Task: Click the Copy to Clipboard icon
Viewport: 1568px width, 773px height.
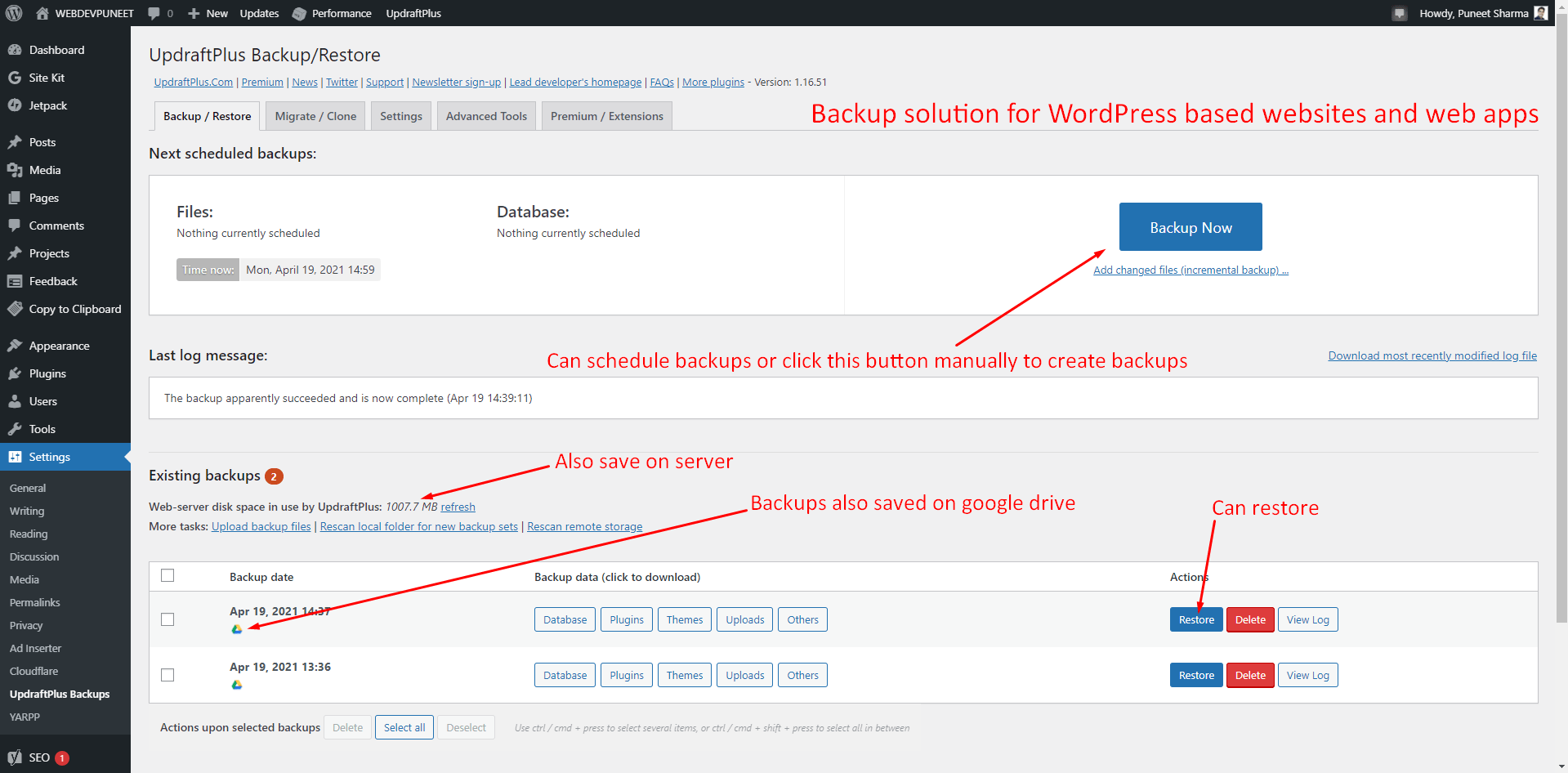Action: (x=15, y=309)
